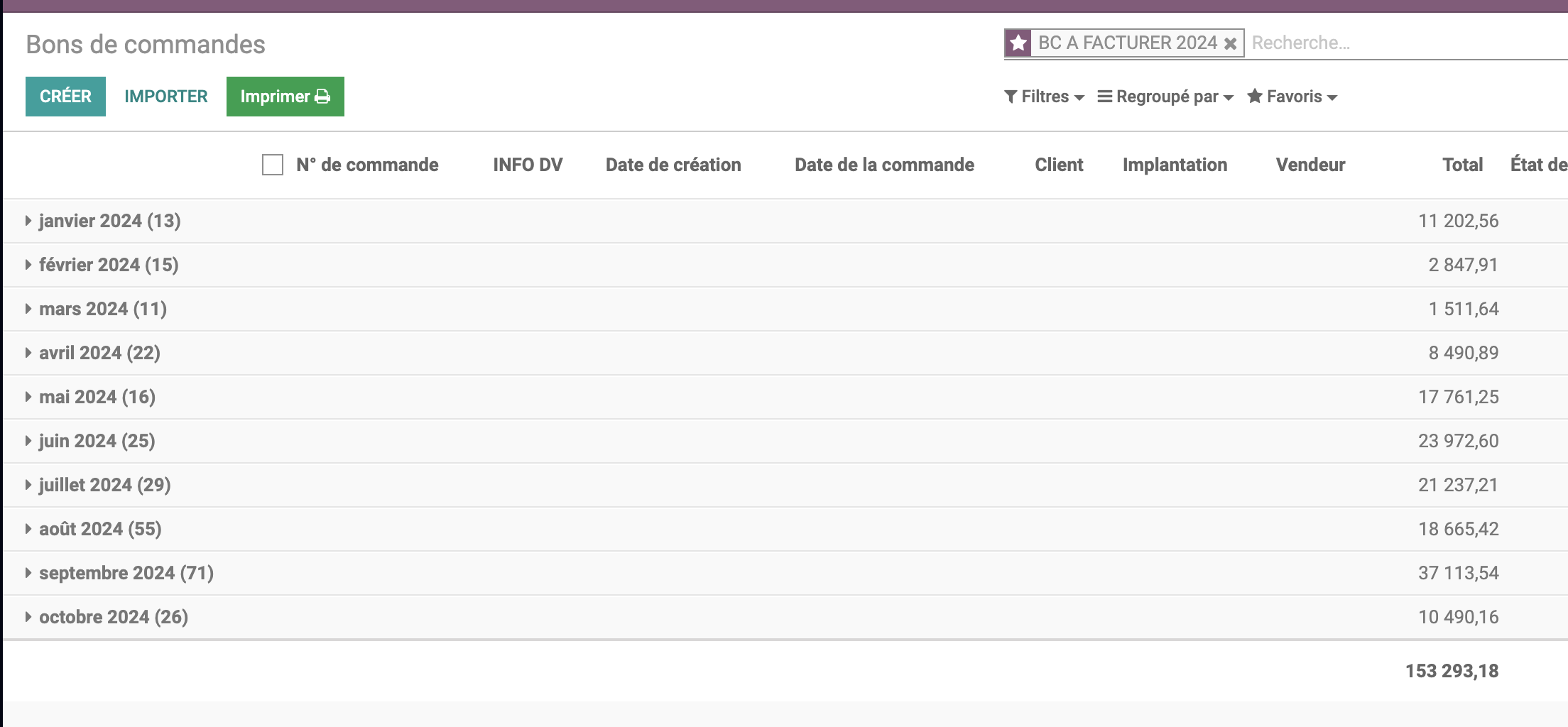1568x727 pixels.
Task: Click the IMPORTER button
Action: pyautogui.click(x=166, y=97)
